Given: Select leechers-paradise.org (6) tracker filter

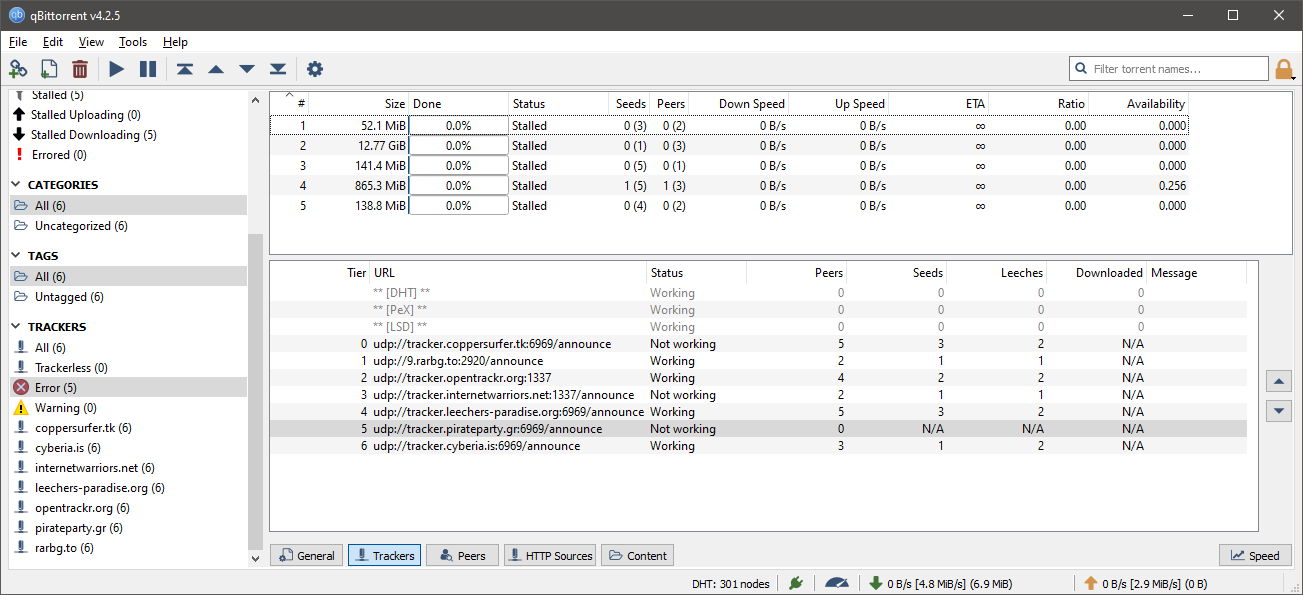Looking at the screenshot, I should tap(128, 488).
